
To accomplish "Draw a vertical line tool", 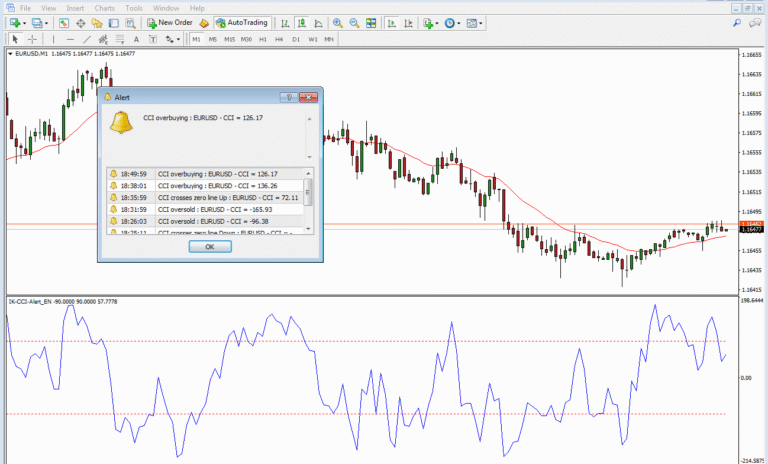I will pyautogui.click(x=53, y=39).
